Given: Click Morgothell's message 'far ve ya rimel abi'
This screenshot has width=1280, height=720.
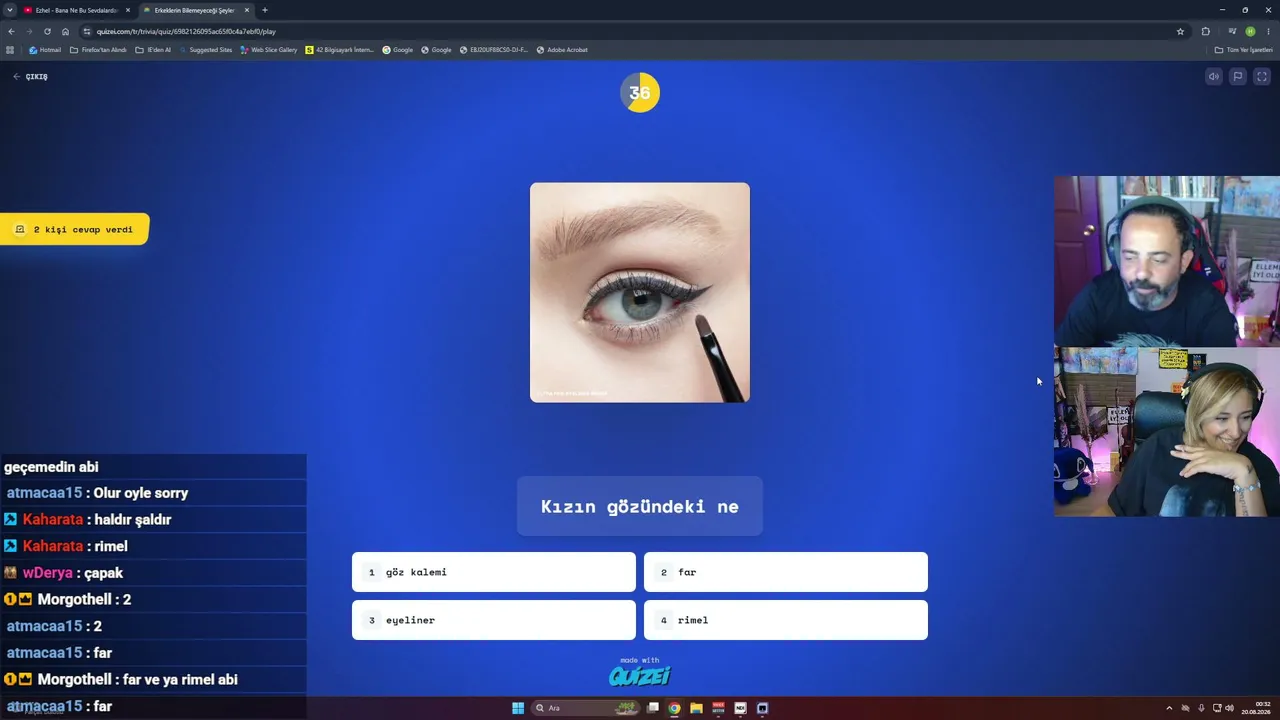Looking at the screenshot, I should 180,680.
